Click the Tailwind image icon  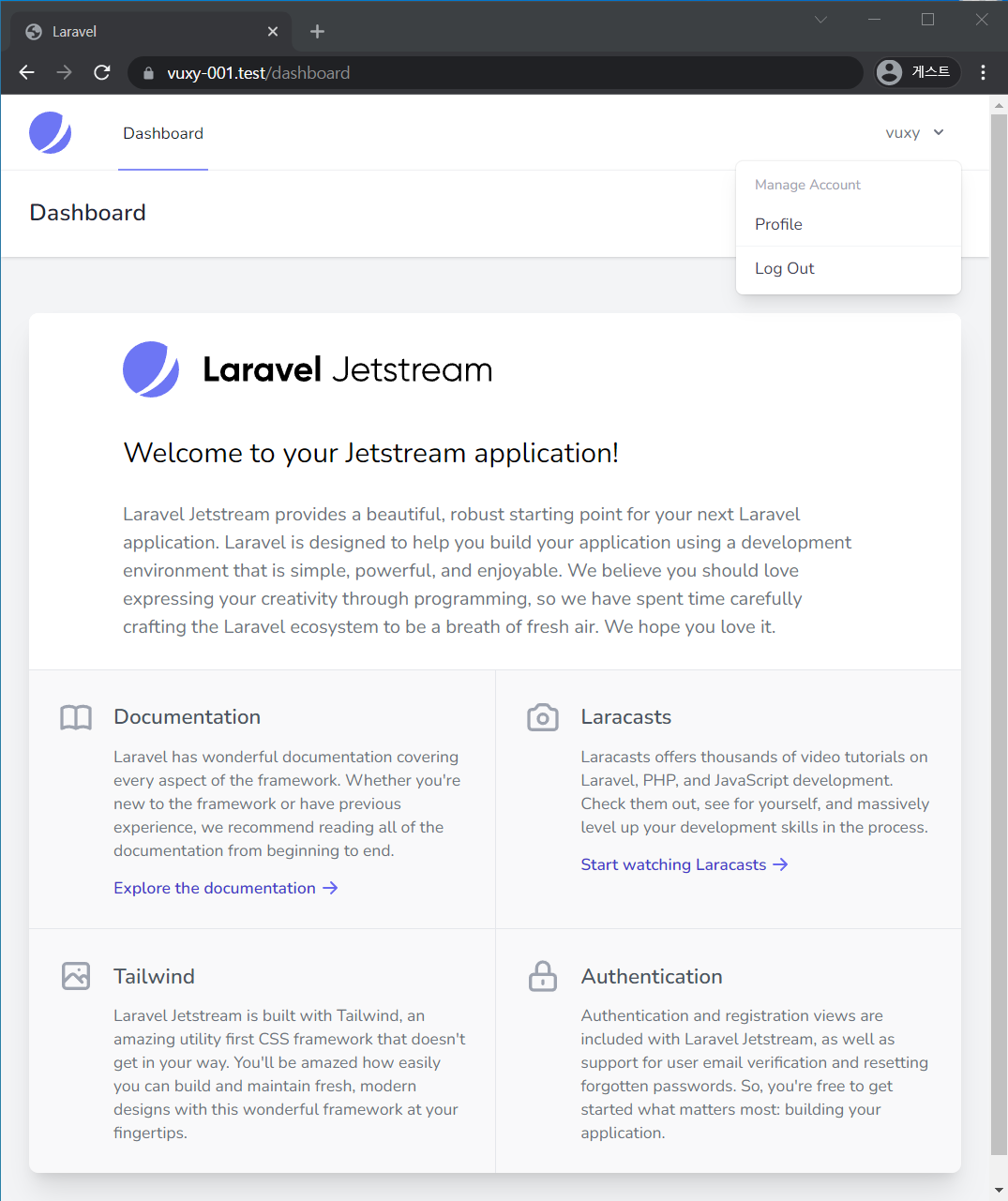[x=76, y=976]
